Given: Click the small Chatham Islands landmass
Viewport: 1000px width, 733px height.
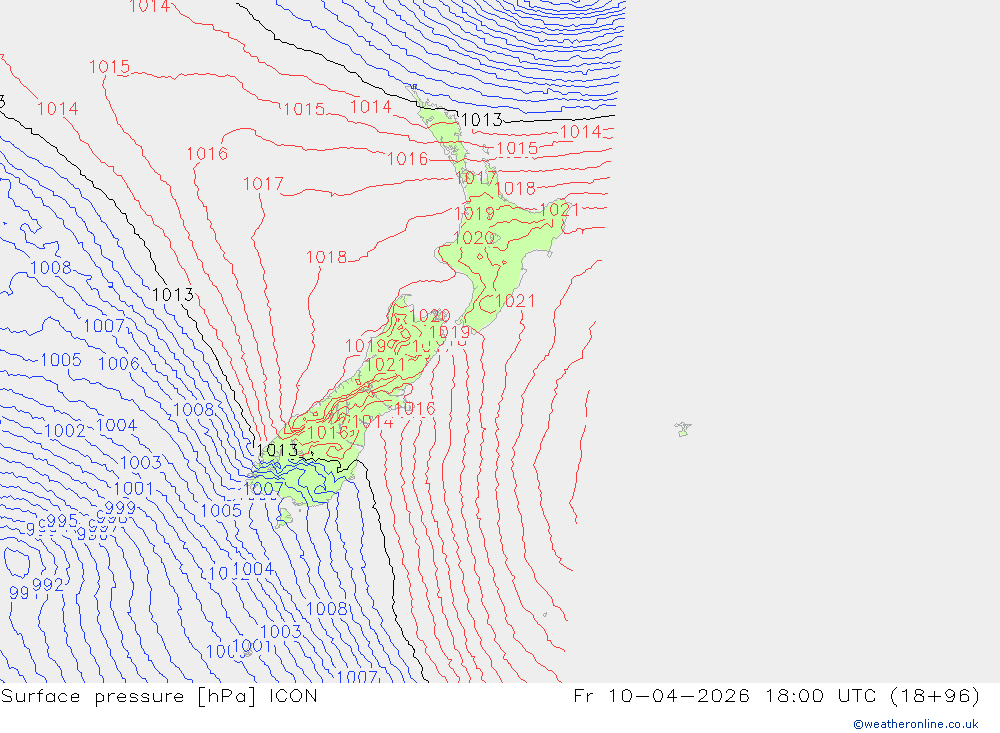Looking at the screenshot, I should click(x=683, y=429).
